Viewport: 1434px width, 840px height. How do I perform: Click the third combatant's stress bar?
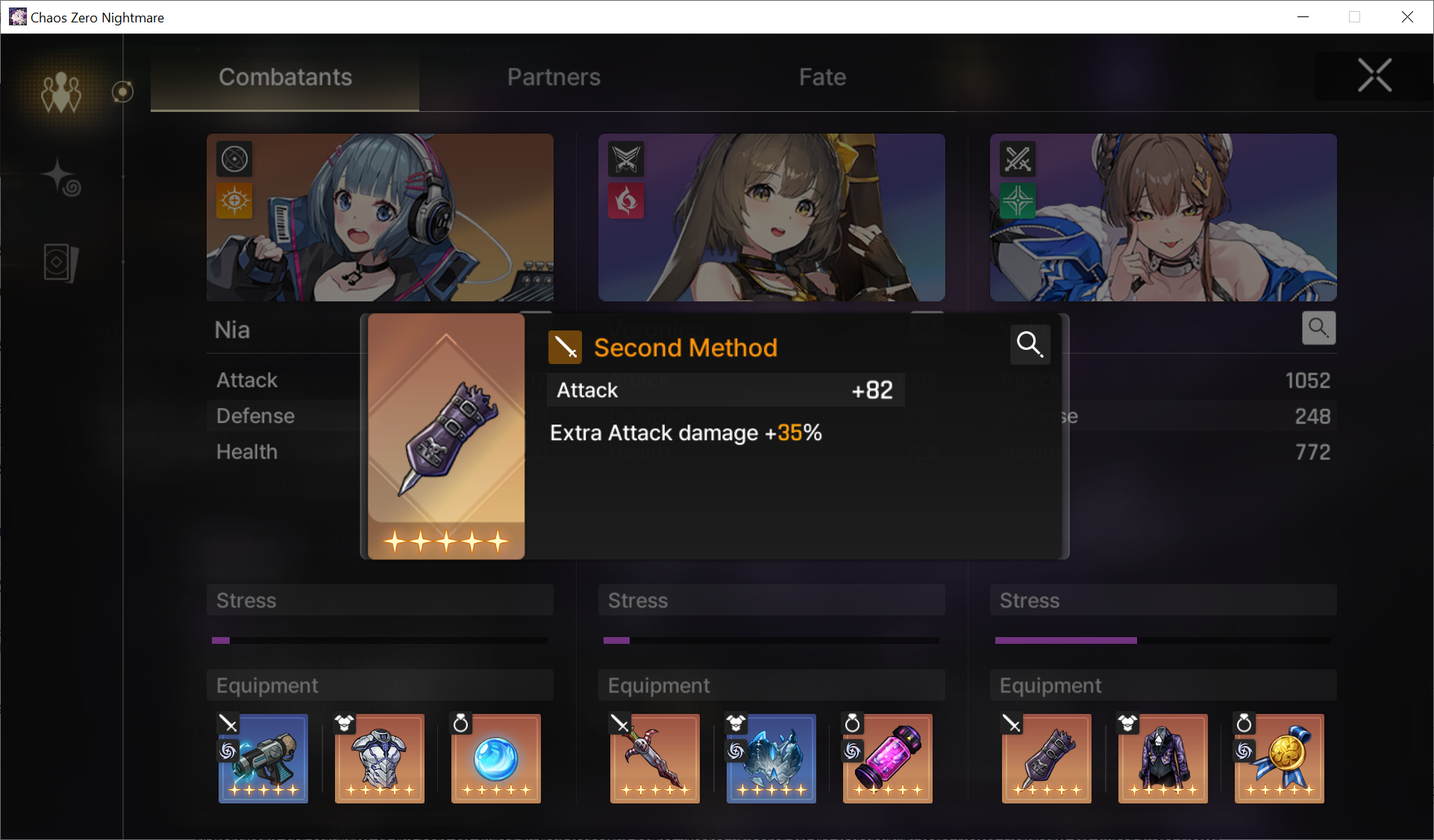coord(1163,640)
